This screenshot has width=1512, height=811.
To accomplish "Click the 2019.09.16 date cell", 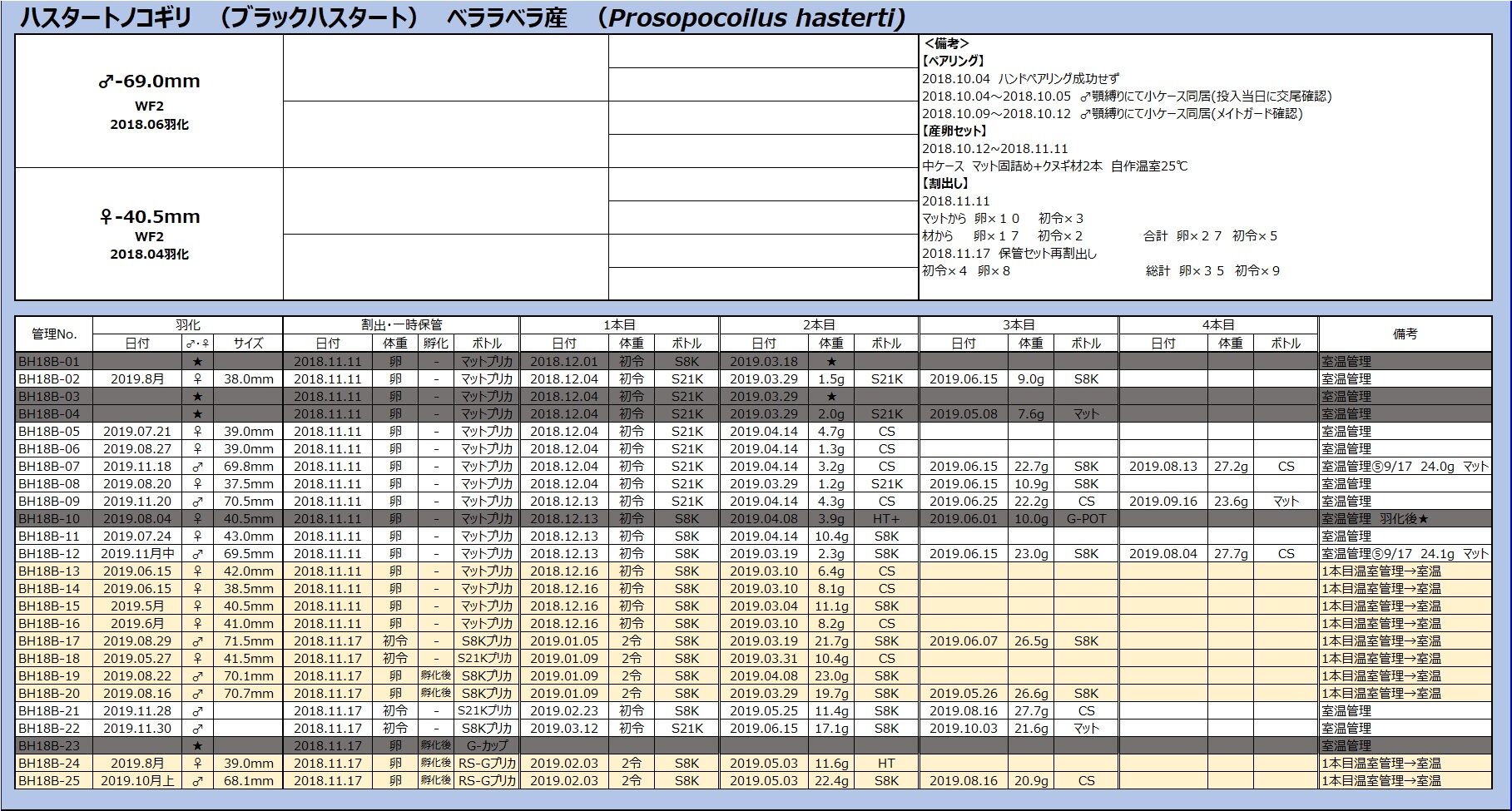I will pyautogui.click(x=1163, y=501).
